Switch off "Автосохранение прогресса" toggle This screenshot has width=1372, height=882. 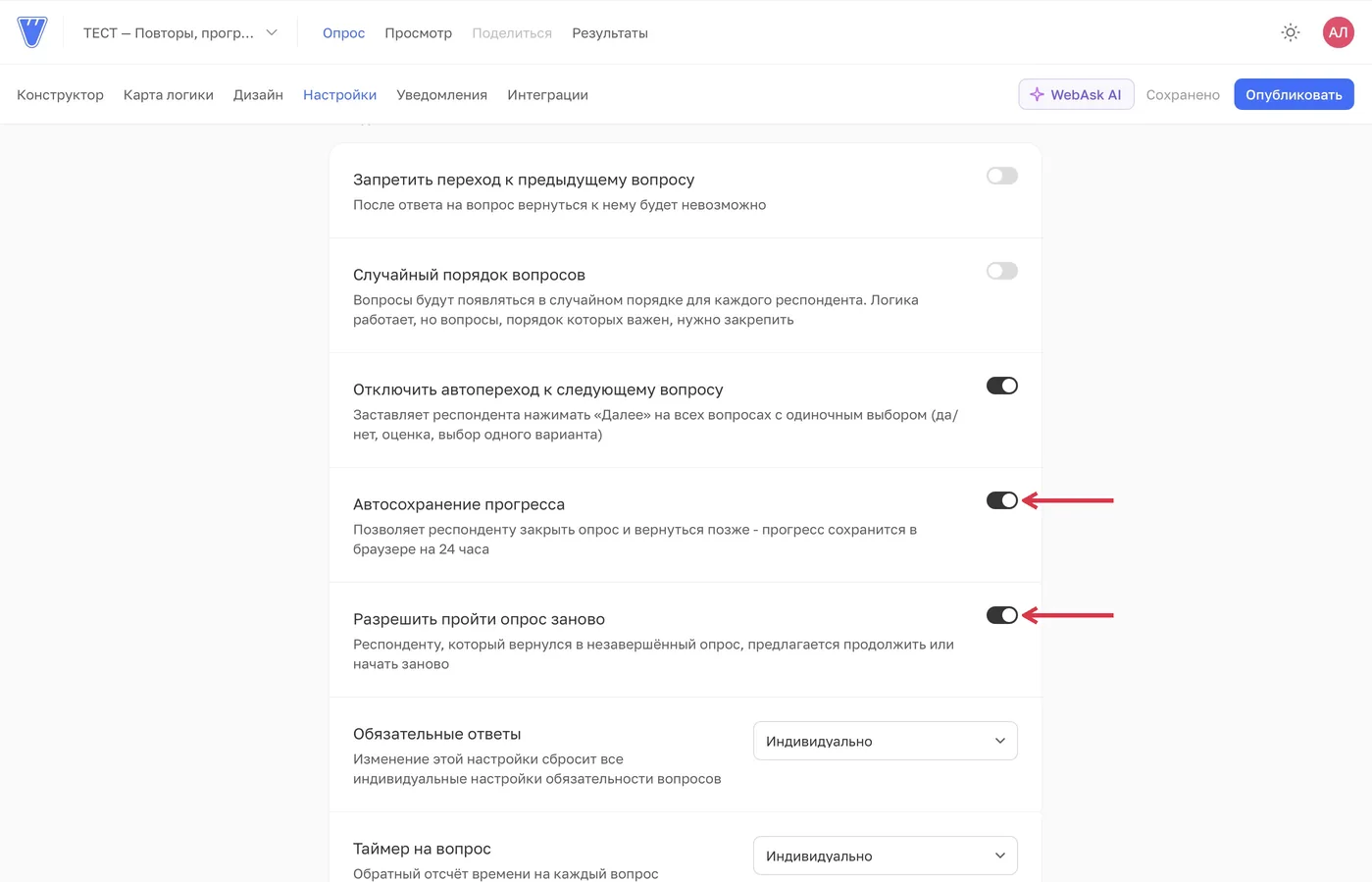point(1002,500)
